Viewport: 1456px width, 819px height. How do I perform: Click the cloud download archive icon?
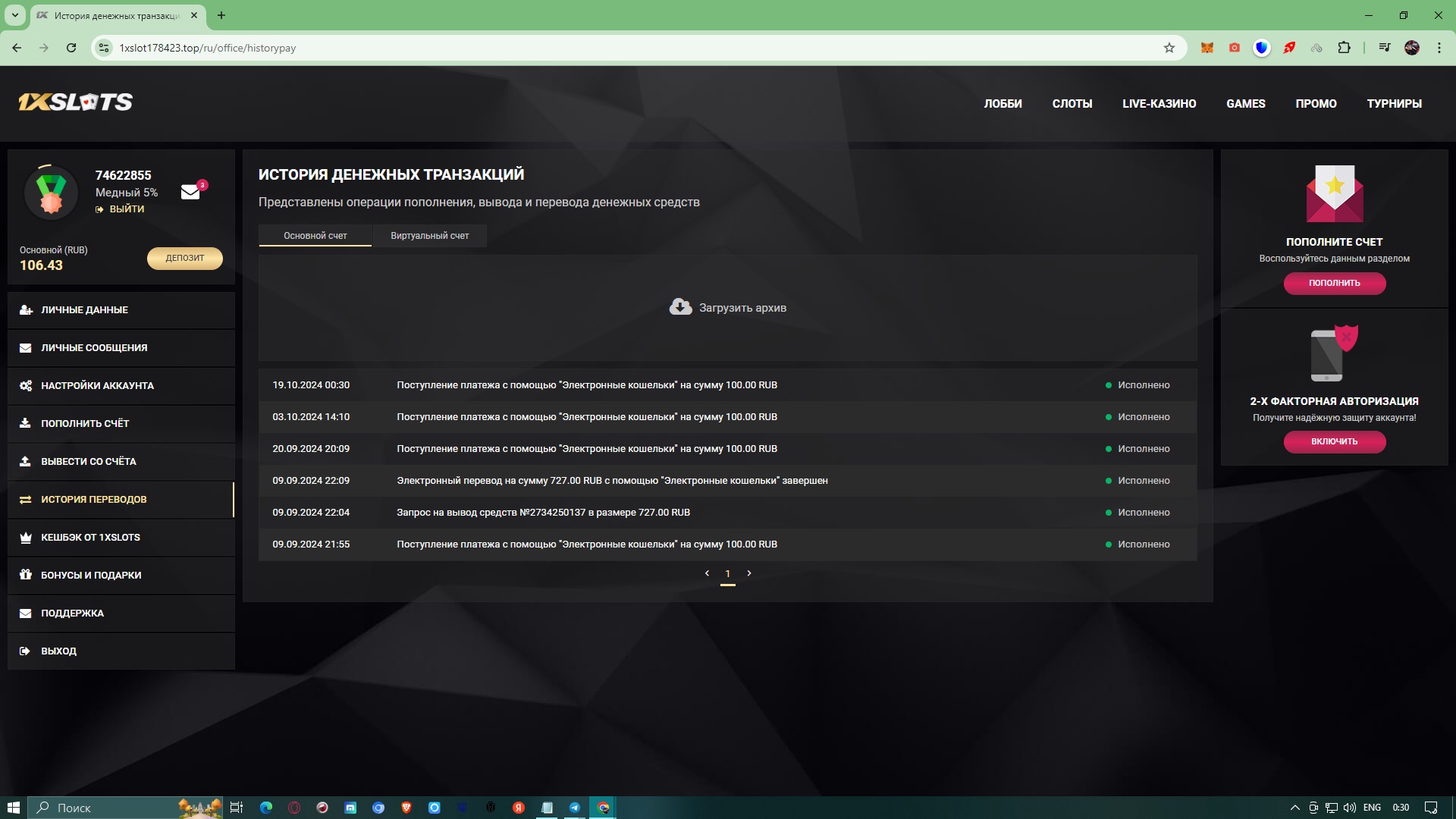pyautogui.click(x=680, y=307)
